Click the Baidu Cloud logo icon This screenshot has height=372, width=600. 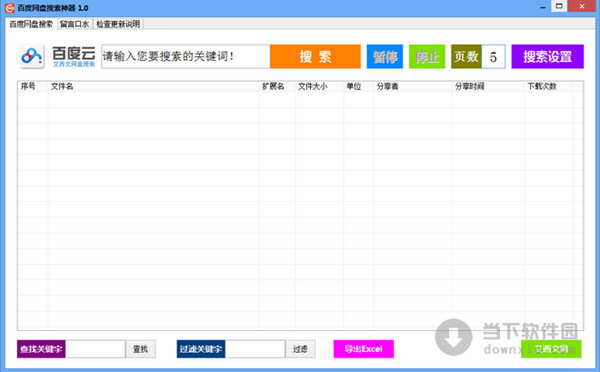pyautogui.click(x=32, y=56)
